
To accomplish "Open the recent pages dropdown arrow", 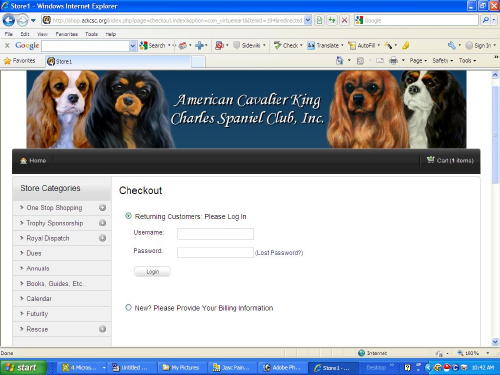I will point(33,21).
